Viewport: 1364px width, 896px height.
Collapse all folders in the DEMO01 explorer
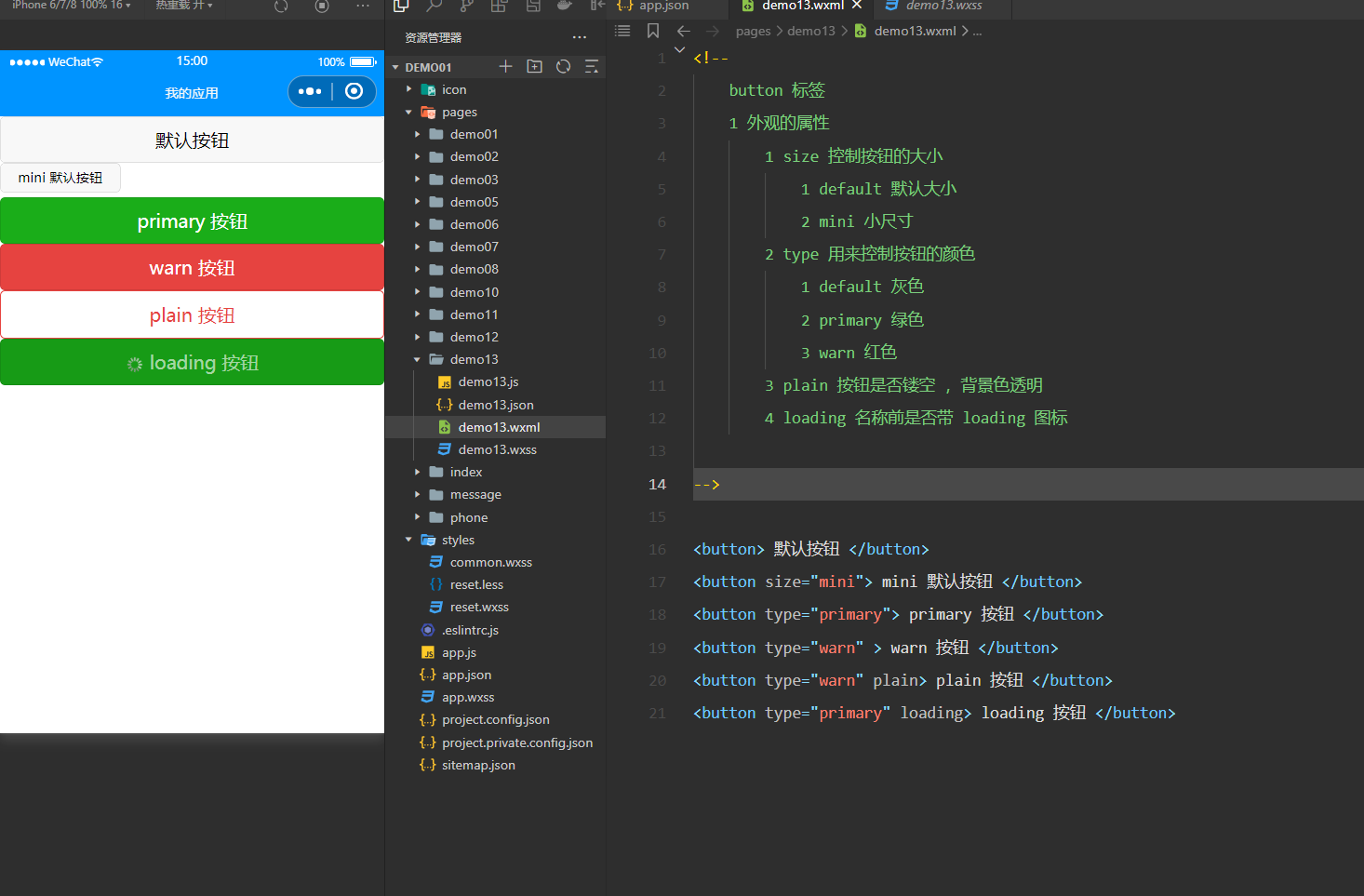click(591, 66)
